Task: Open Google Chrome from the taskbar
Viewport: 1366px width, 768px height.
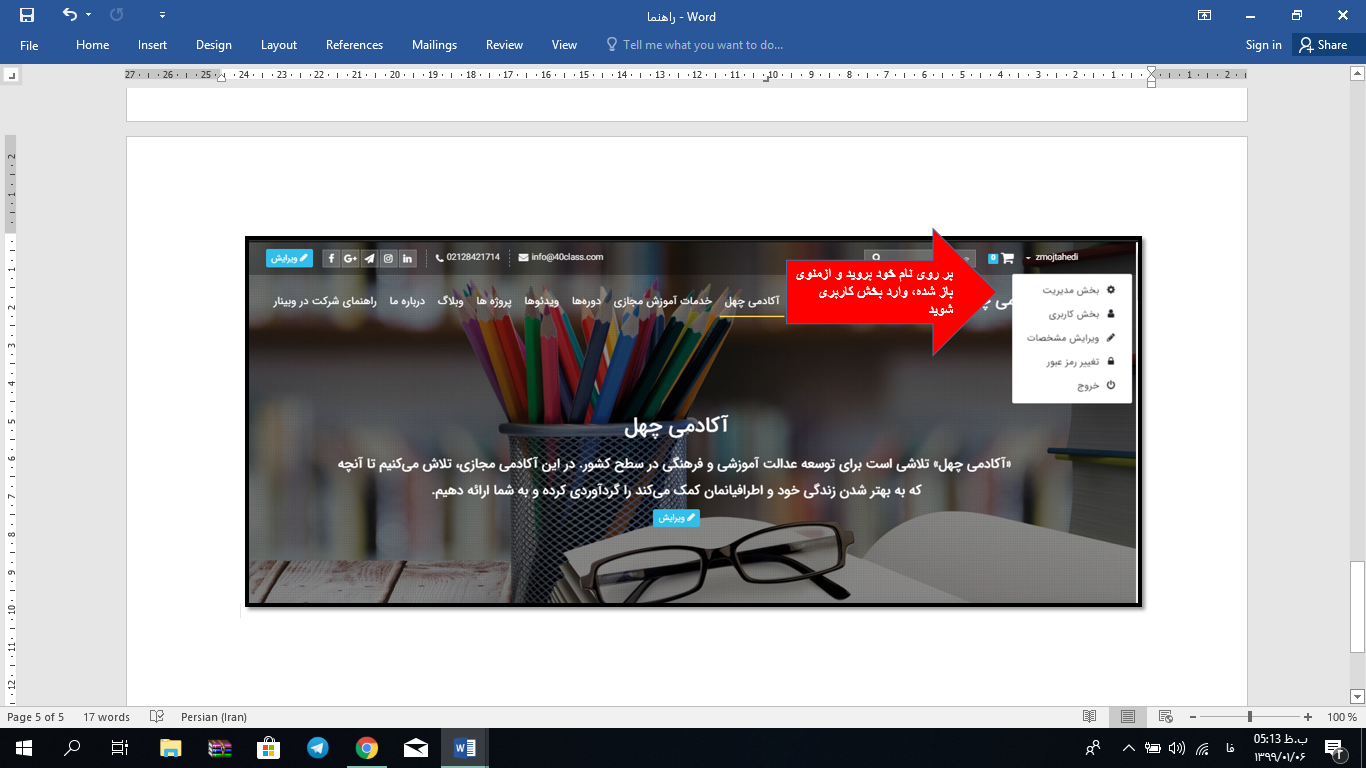Action: click(x=366, y=748)
